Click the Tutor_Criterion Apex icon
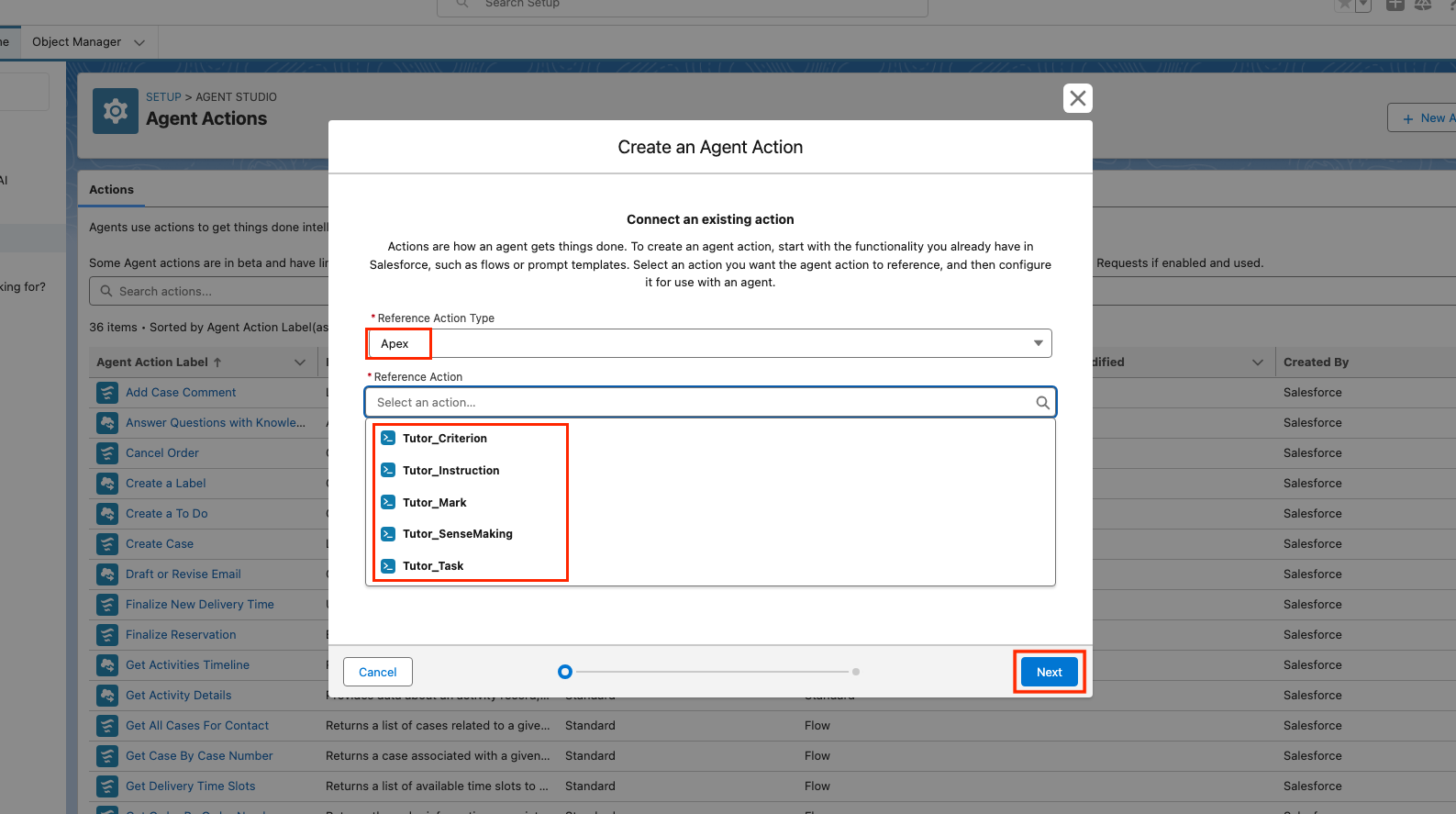 [388, 439]
